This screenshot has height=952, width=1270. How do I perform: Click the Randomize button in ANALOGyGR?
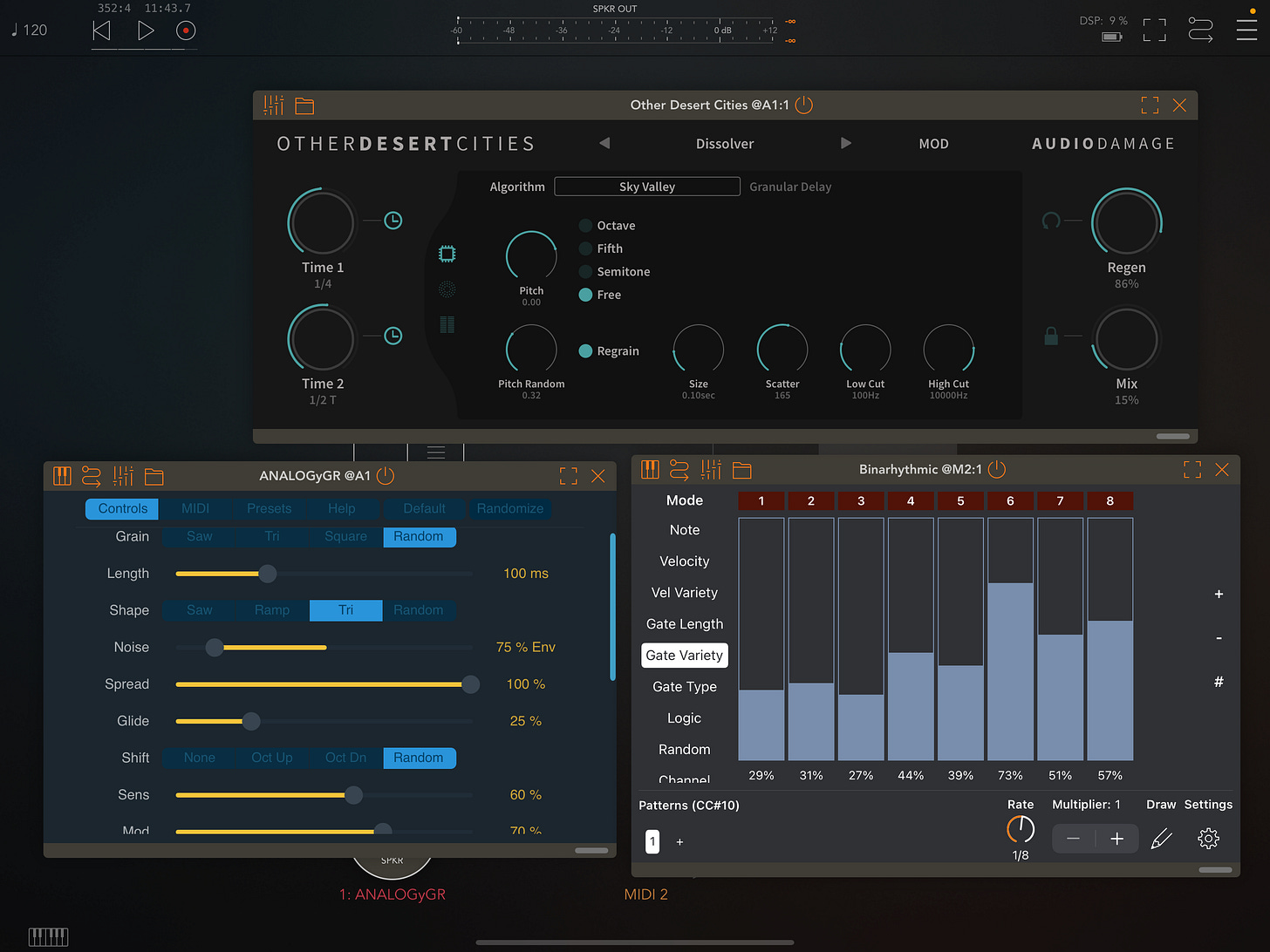tap(510, 508)
